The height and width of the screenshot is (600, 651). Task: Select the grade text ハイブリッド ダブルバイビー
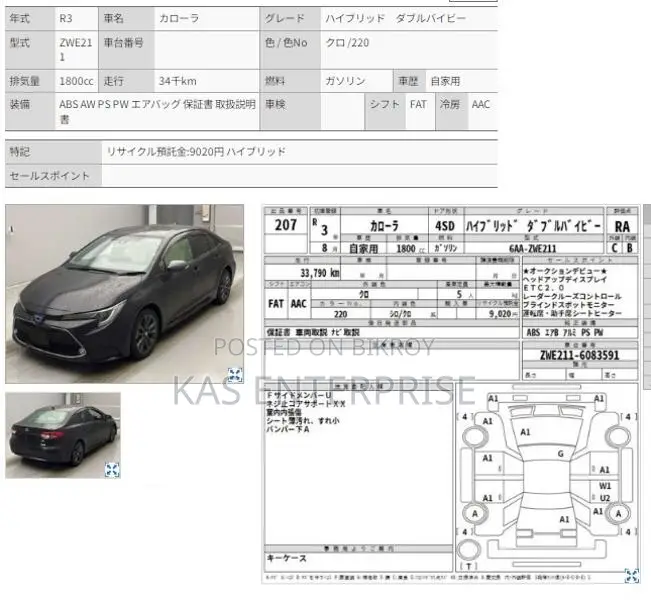(x=396, y=19)
